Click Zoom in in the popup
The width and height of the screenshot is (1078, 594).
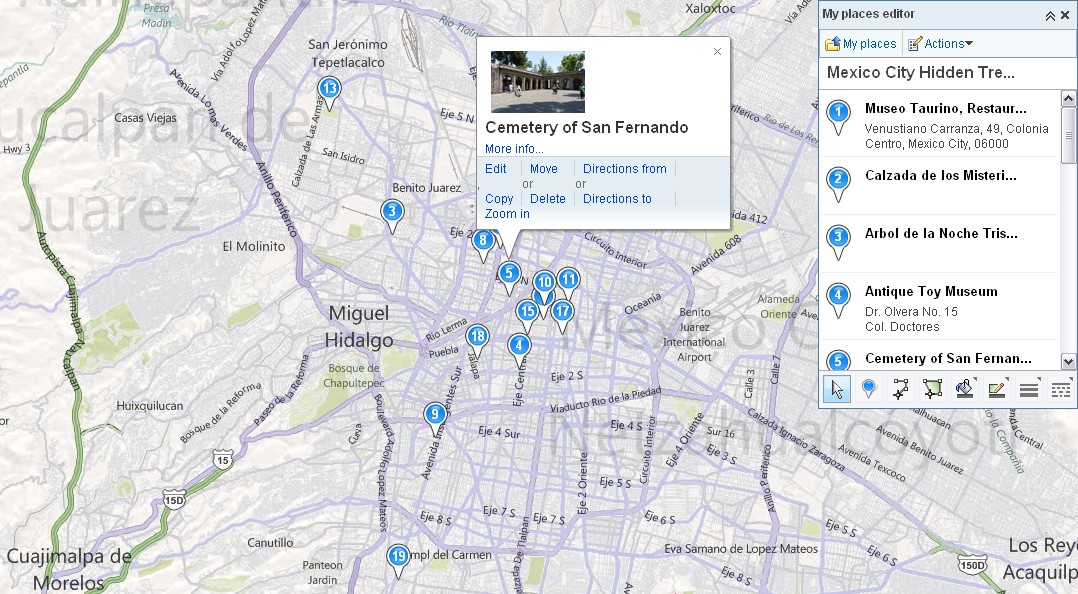coord(507,214)
